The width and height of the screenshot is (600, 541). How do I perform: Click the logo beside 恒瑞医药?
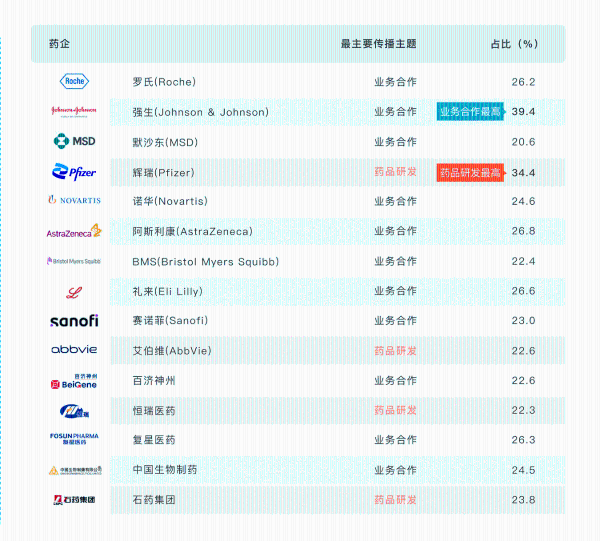click(74, 411)
